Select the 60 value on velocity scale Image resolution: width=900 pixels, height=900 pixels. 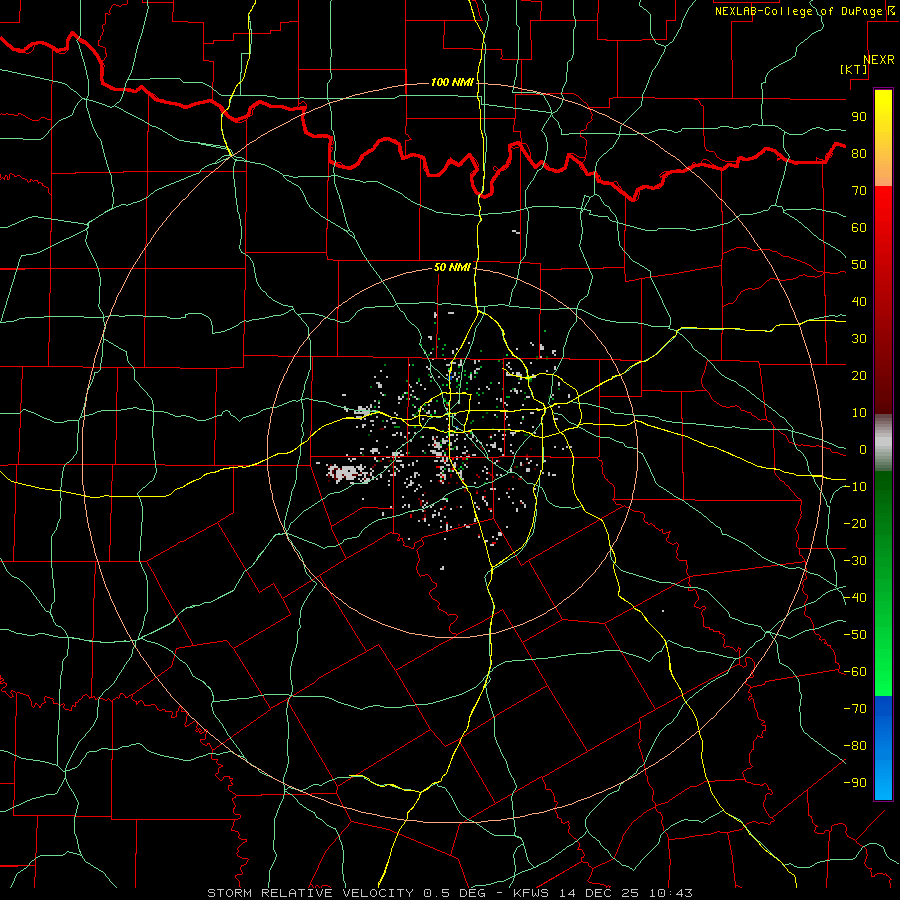pyautogui.click(x=859, y=228)
